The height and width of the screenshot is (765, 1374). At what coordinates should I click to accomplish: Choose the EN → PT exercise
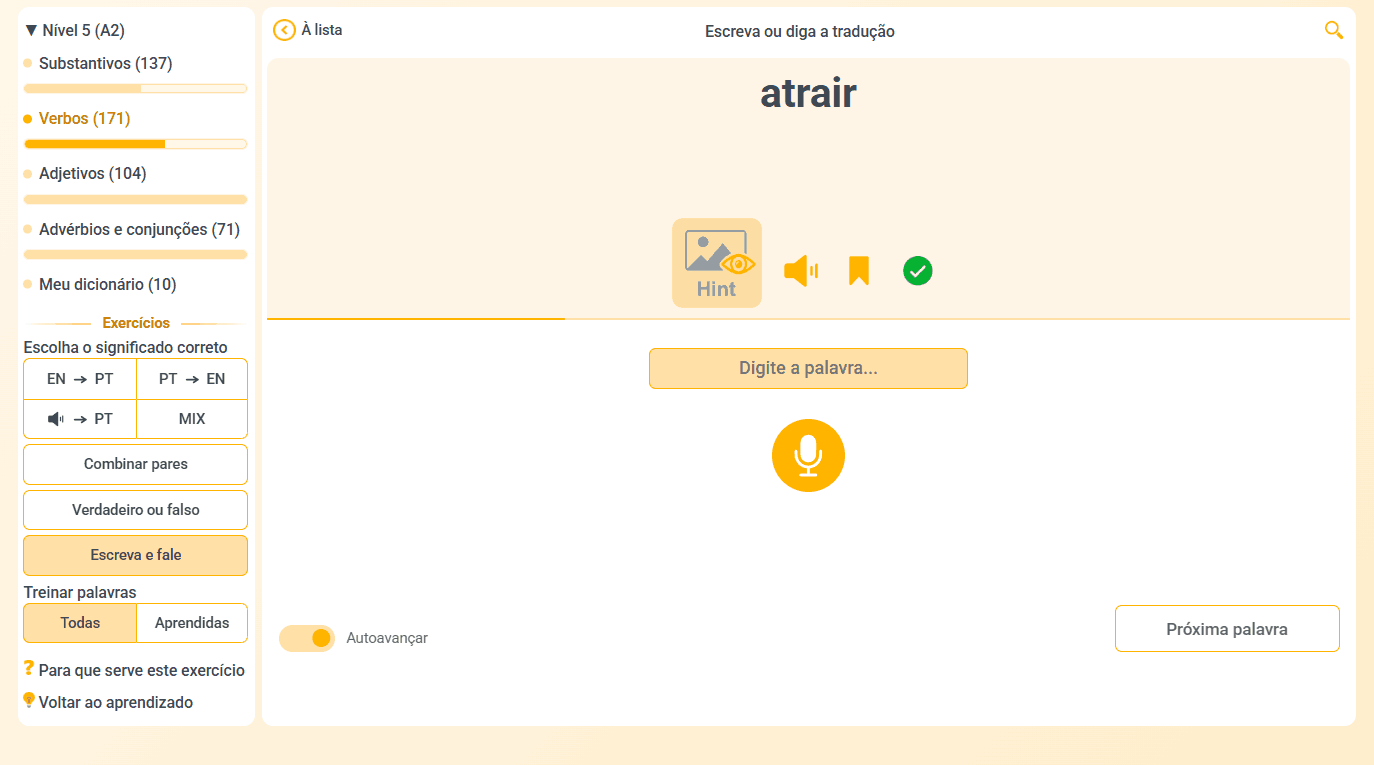point(80,379)
